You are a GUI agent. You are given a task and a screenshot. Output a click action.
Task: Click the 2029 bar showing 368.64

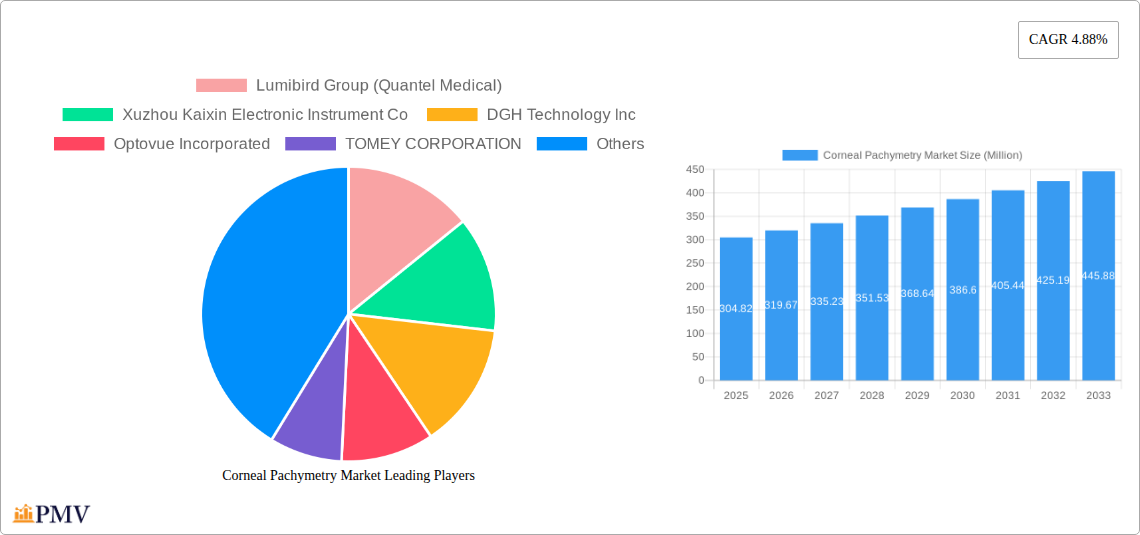click(917, 294)
